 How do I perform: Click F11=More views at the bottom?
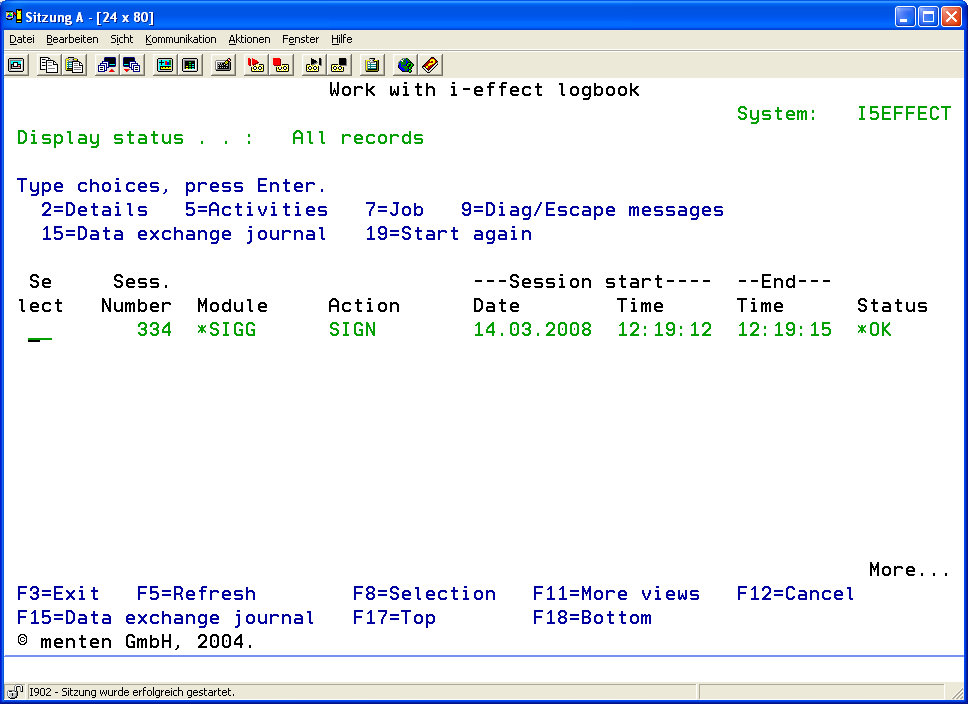click(616, 594)
